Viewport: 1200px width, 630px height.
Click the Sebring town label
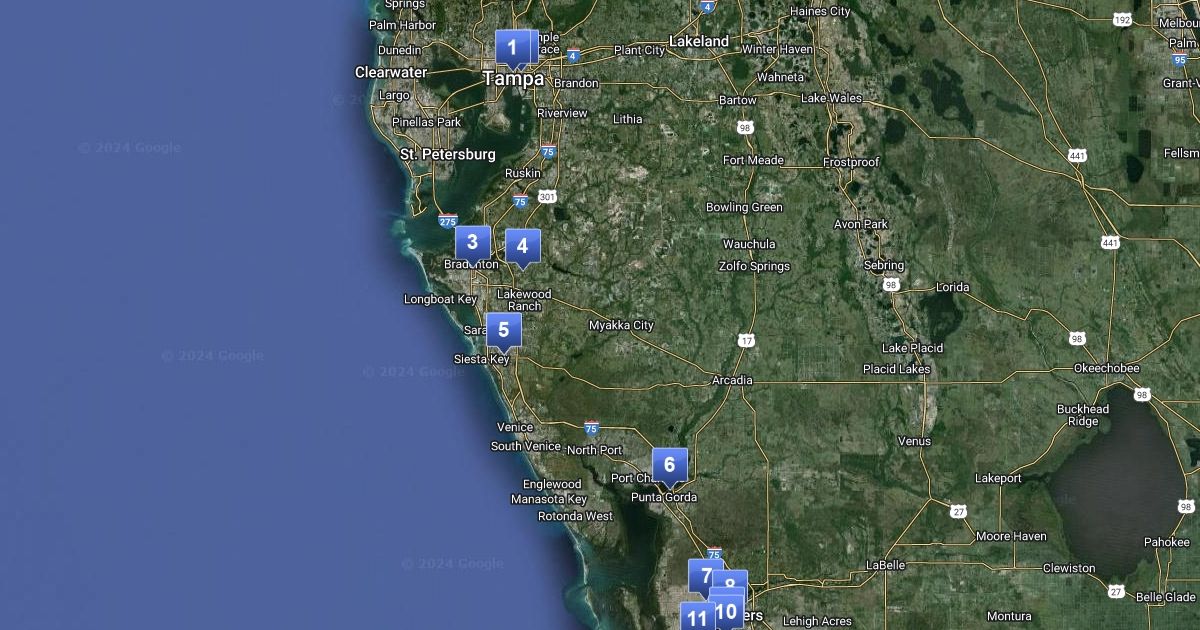pyautogui.click(x=883, y=266)
